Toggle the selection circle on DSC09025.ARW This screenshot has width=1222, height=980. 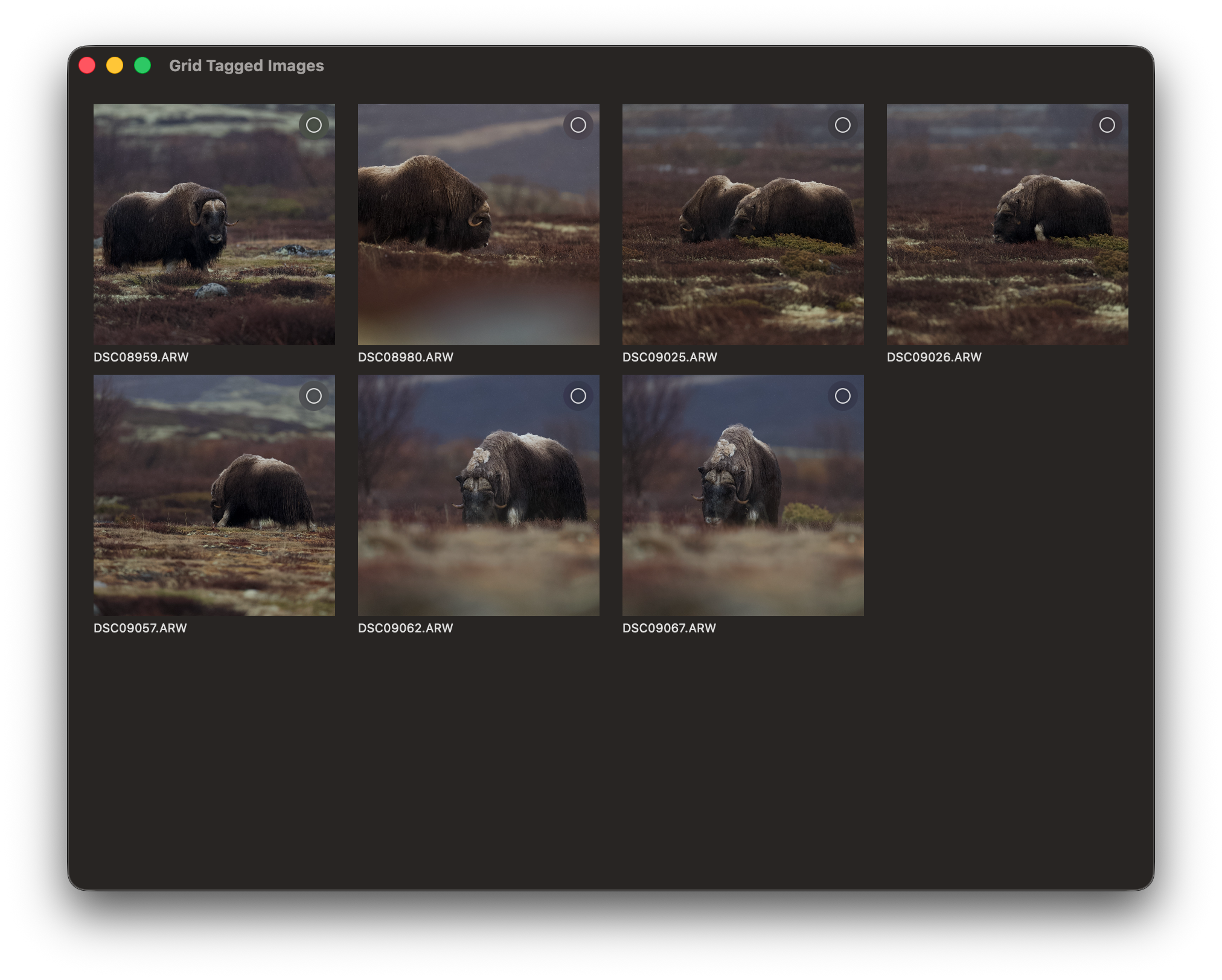pyautogui.click(x=842, y=125)
